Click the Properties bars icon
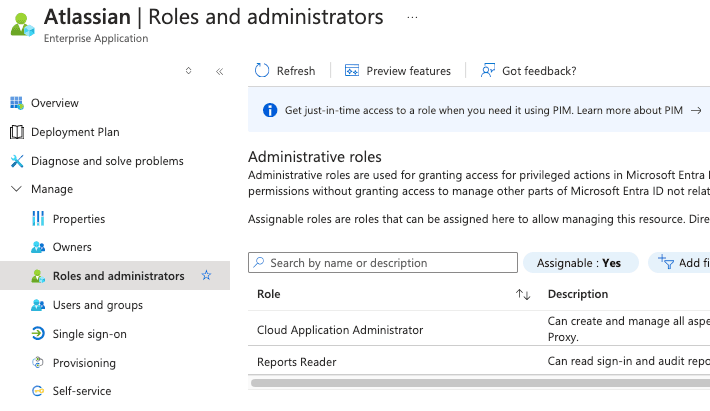Screen dimensions: 710x411 point(38,219)
